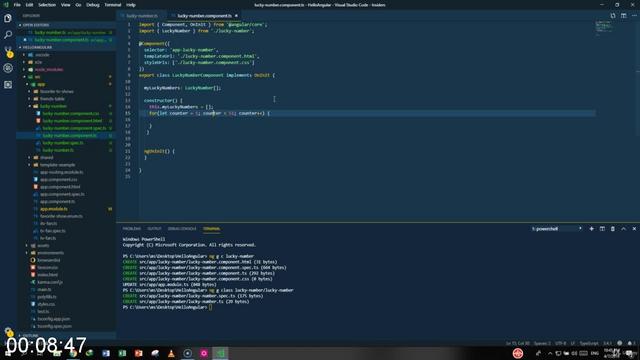Viewport: 640px width, 360px height.
Task: Open lucky-number.component.html in the explorer tree
Action: coord(72,121)
